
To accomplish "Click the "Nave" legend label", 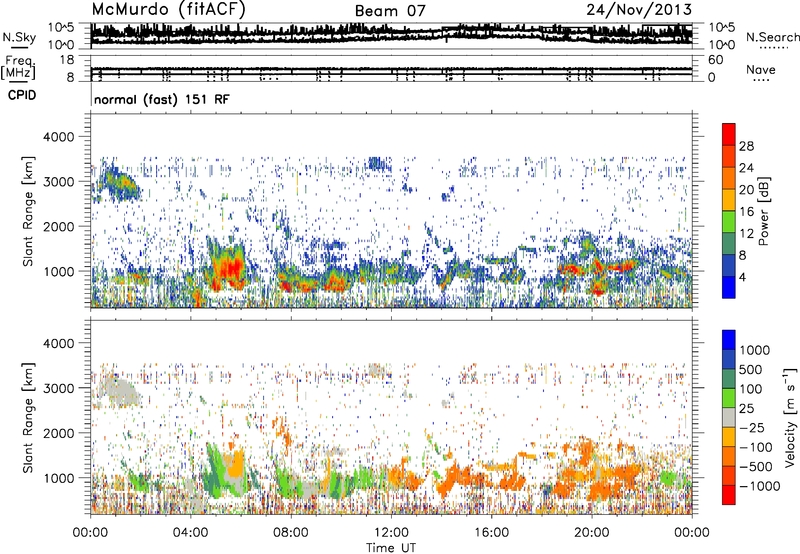I will point(761,70).
